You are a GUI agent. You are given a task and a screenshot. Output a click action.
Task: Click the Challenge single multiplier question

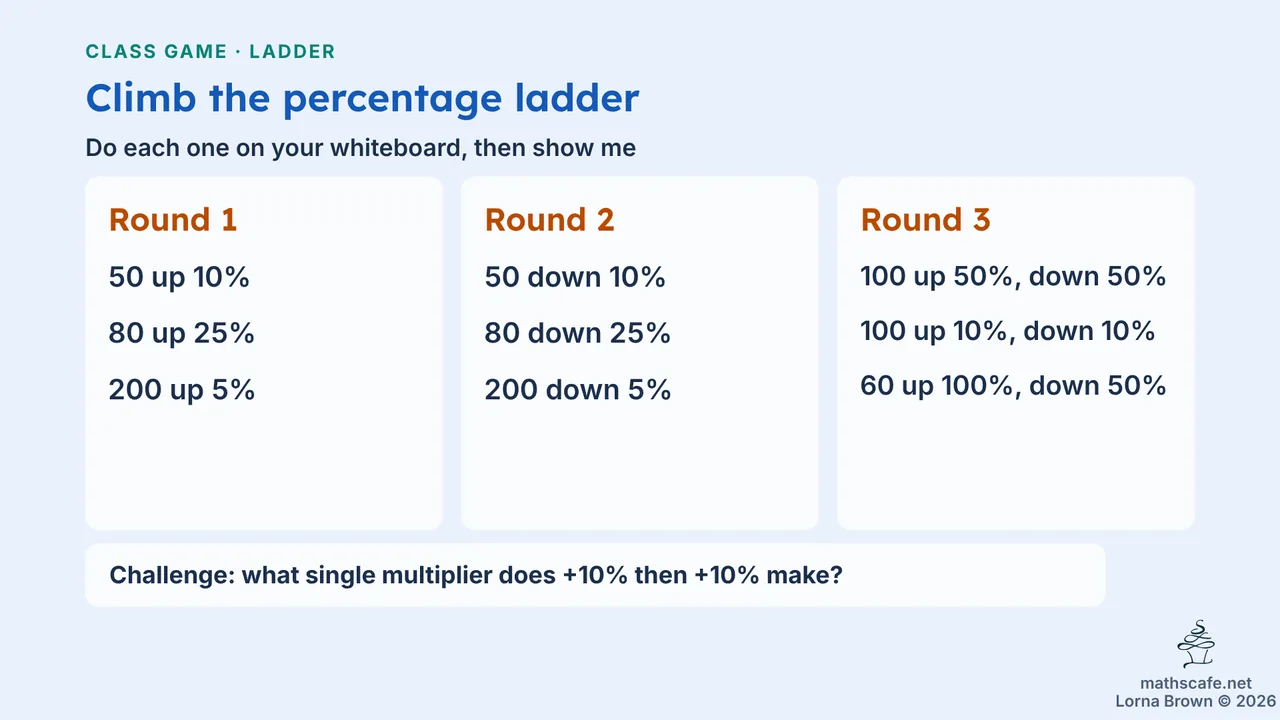pos(475,575)
